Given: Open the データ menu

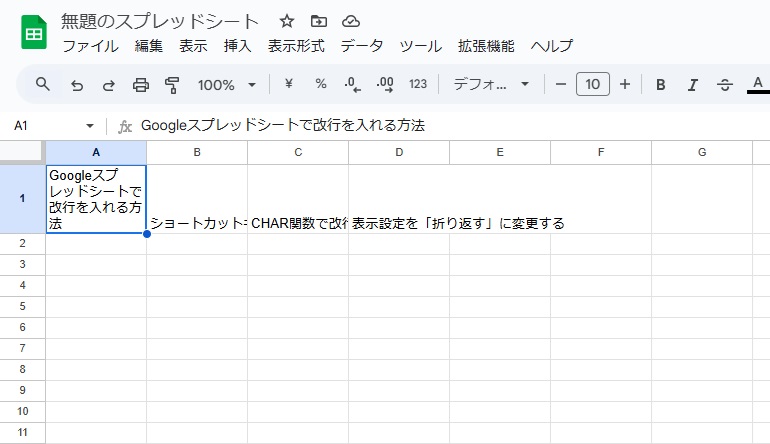Looking at the screenshot, I should click(x=362, y=46).
